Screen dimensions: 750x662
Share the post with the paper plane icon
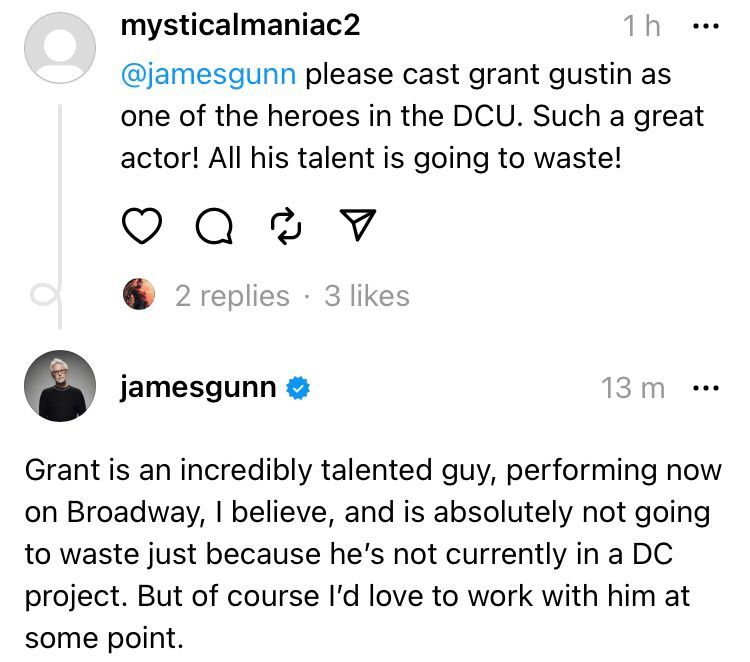click(358, 226)
